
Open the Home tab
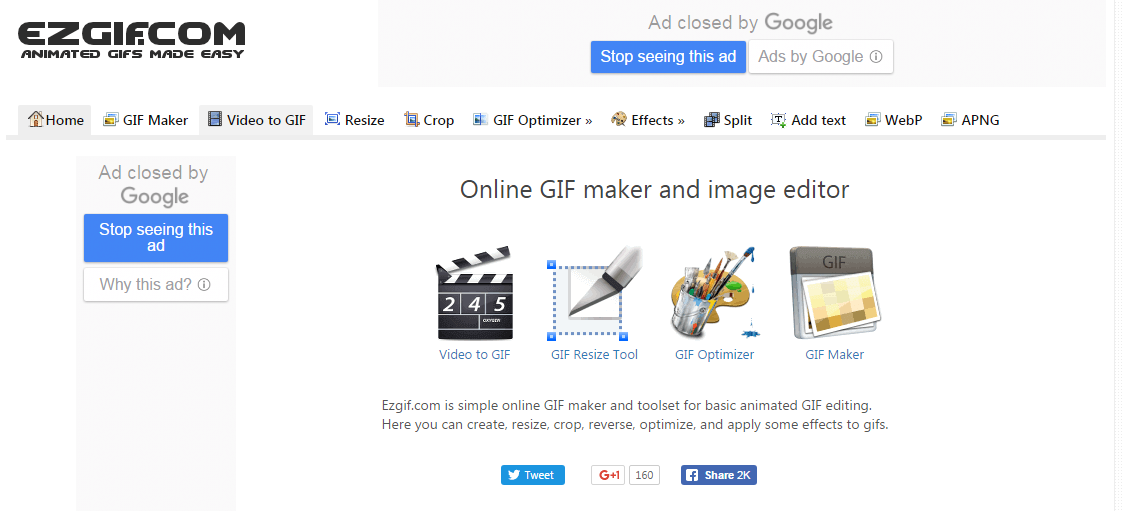click(55, 120)
